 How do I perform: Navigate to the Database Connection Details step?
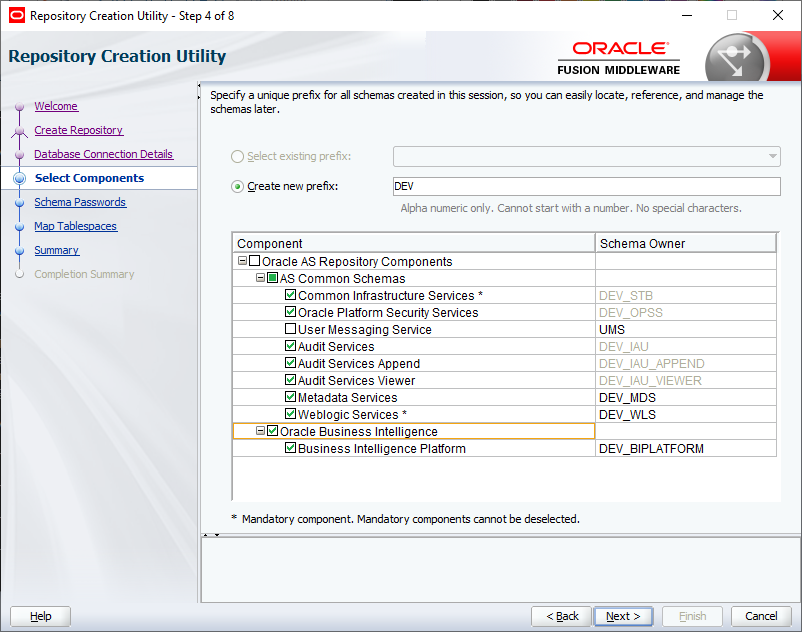coord(106,153)
